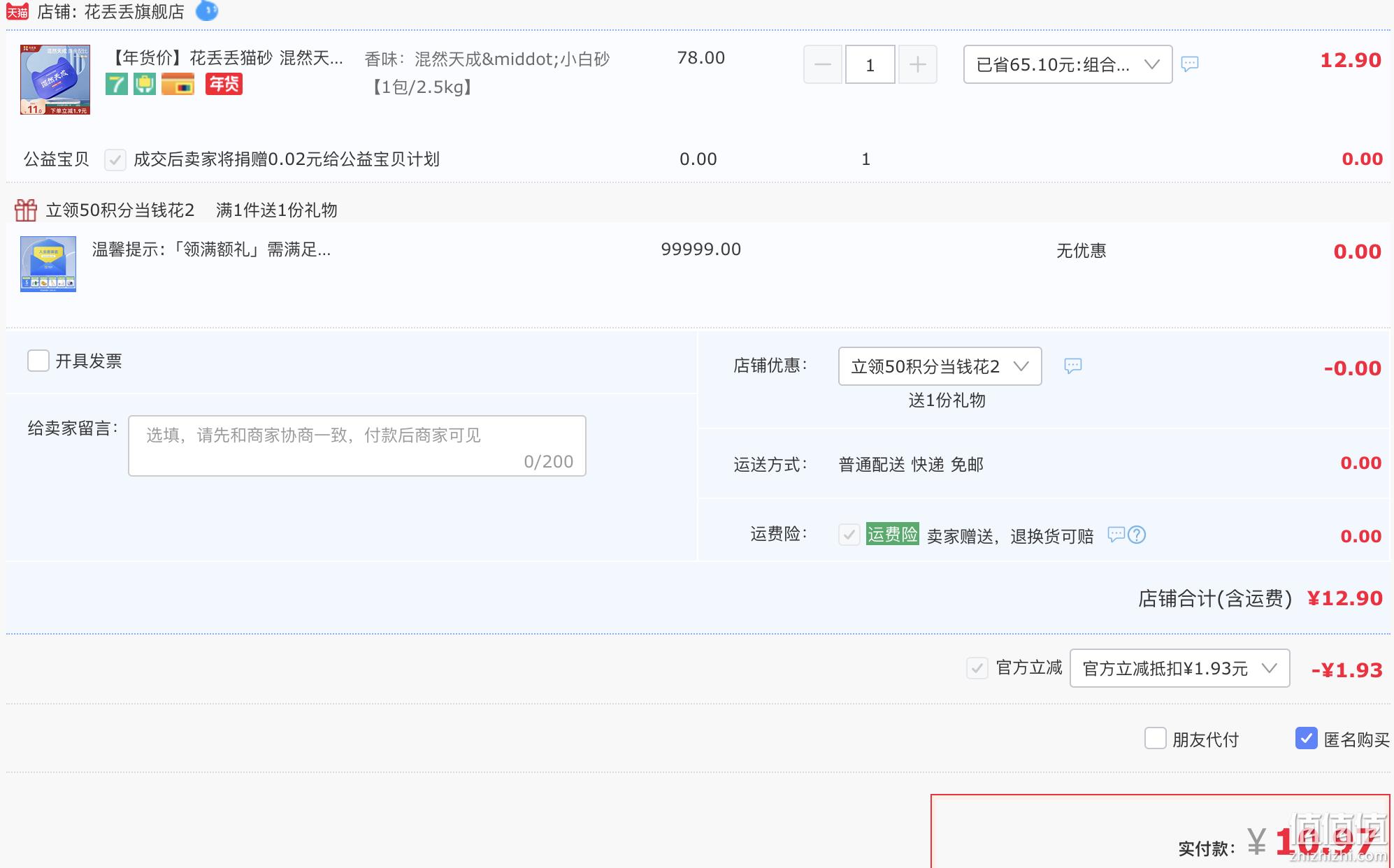The width and height of the screenshot is (1394, 868).
Task: Enable the 朋友代付 checkbox
Action: coord(1156,739)
